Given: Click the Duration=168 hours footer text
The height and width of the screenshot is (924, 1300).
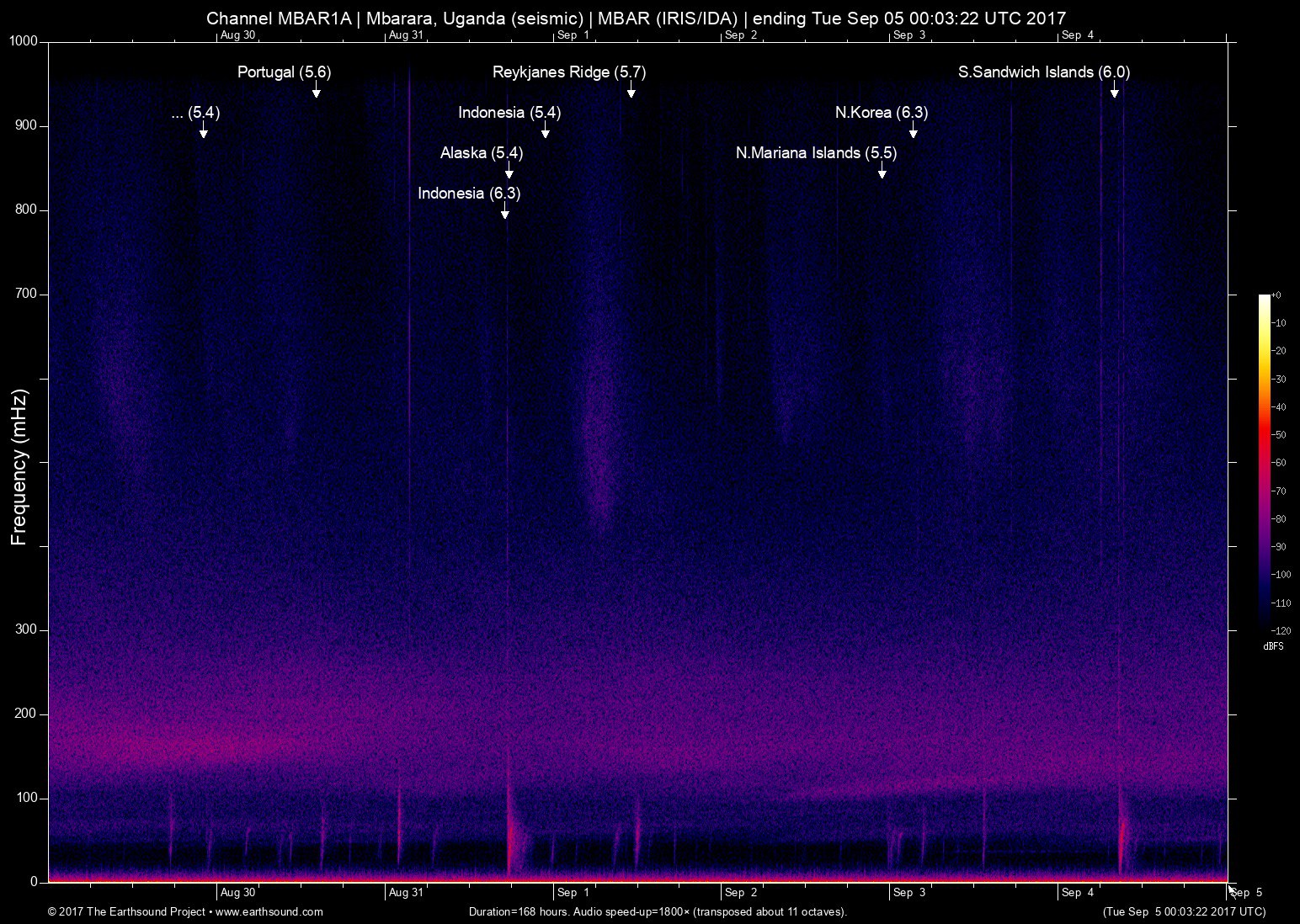Looking at the screenshot, I should coord(657,911).
